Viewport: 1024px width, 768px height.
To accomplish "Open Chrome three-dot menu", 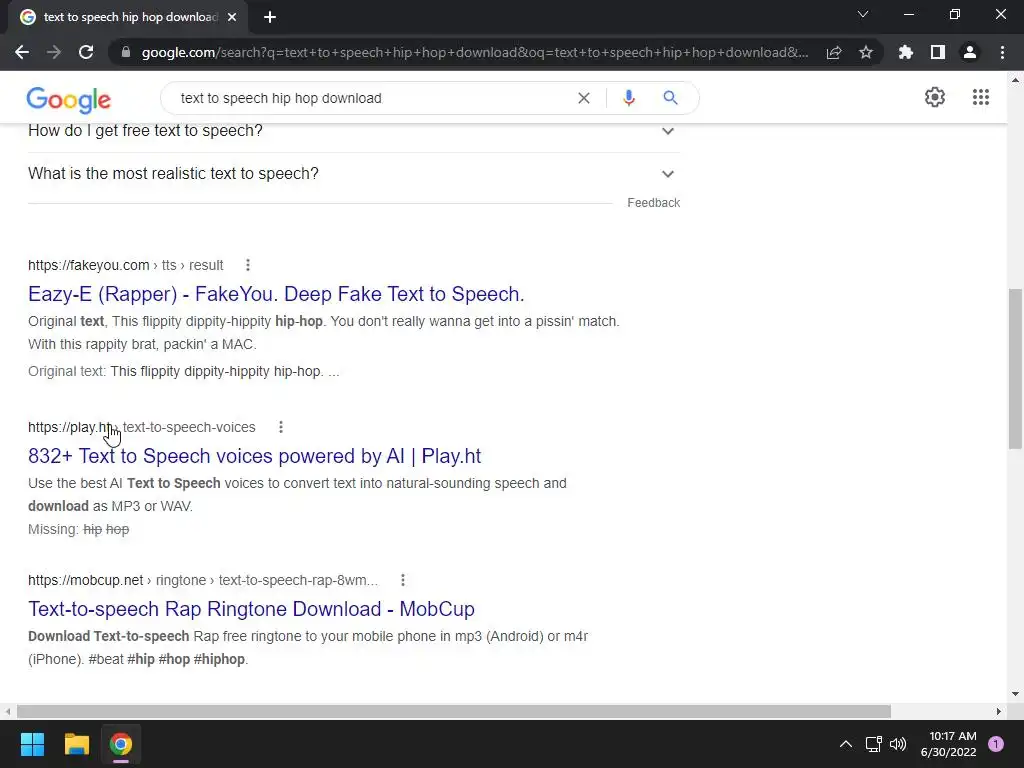I will [1002, 52].
